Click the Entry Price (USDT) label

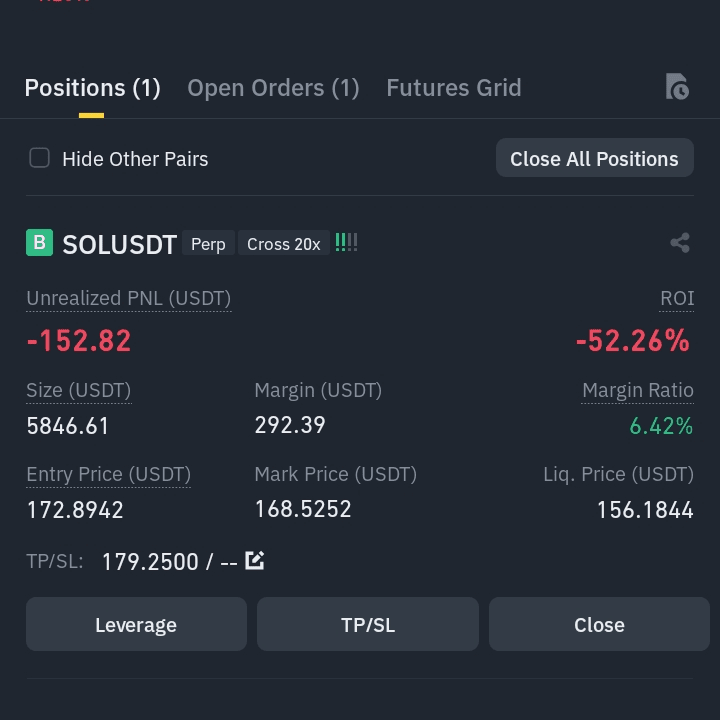coord(108,474)
